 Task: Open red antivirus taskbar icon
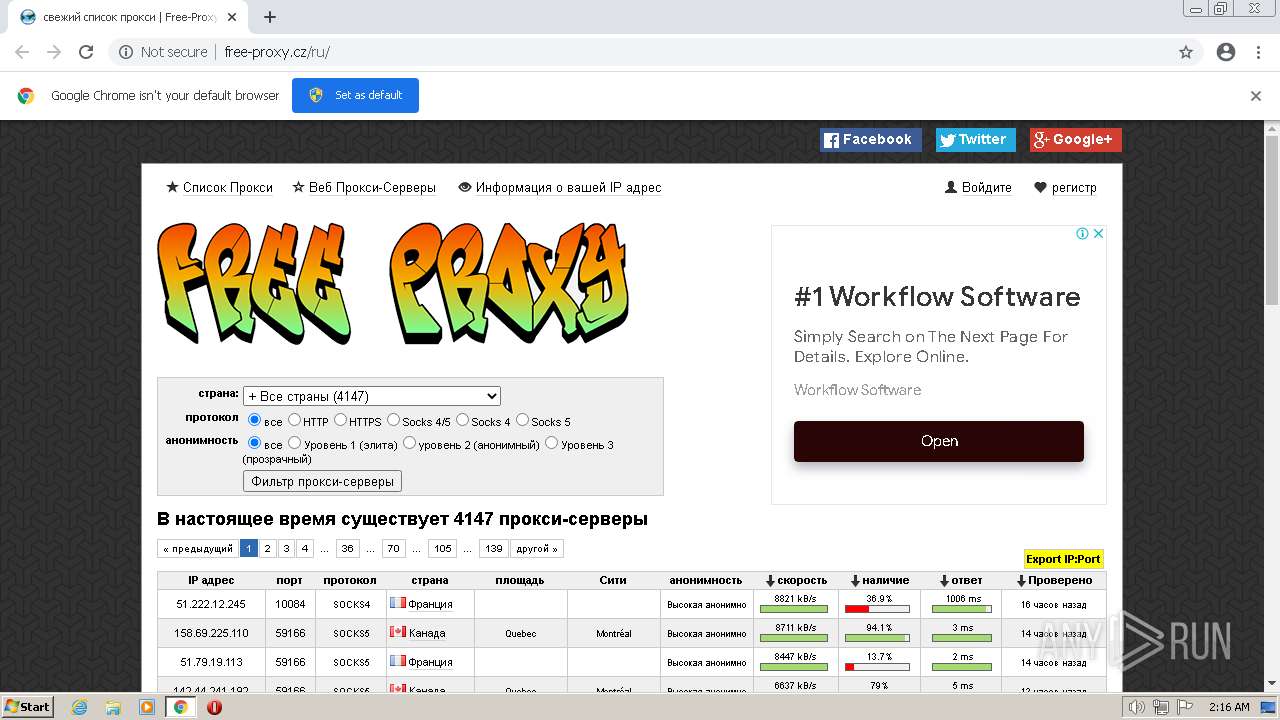(214, 707)
